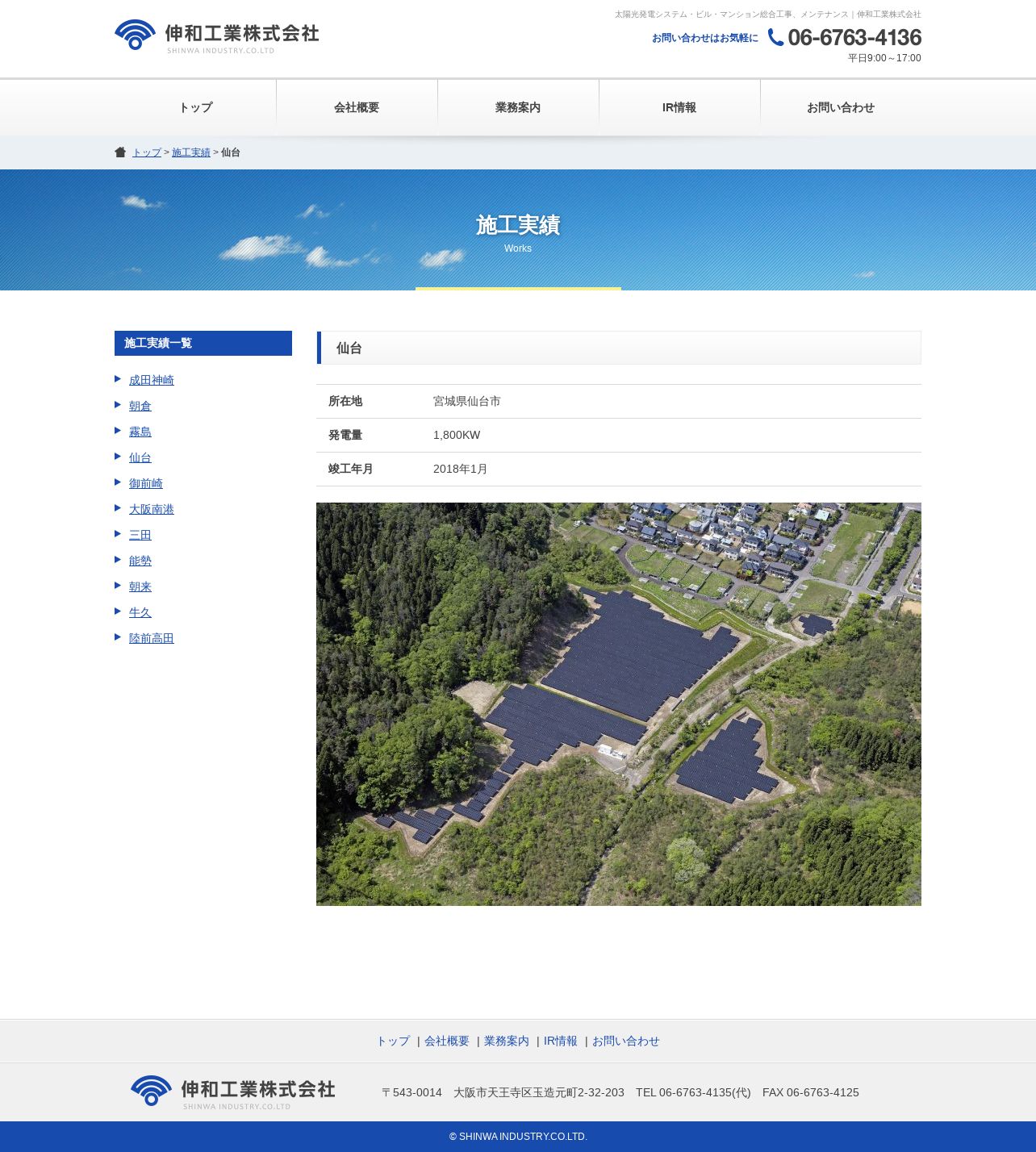Screen dimensions: 1036x1152
Task: Open the 能勢 works link
Action: (140, 561)
